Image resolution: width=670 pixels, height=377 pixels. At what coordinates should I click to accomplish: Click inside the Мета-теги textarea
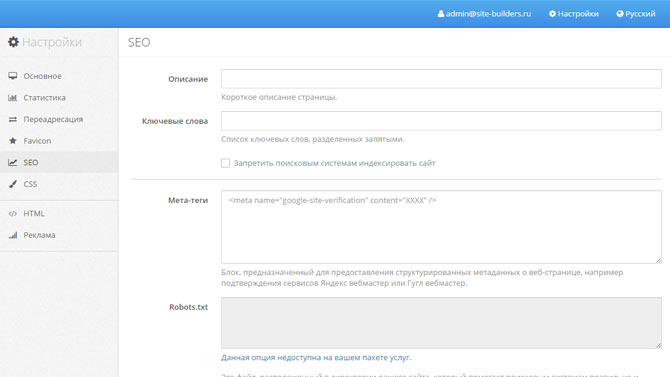pos(441,227)
